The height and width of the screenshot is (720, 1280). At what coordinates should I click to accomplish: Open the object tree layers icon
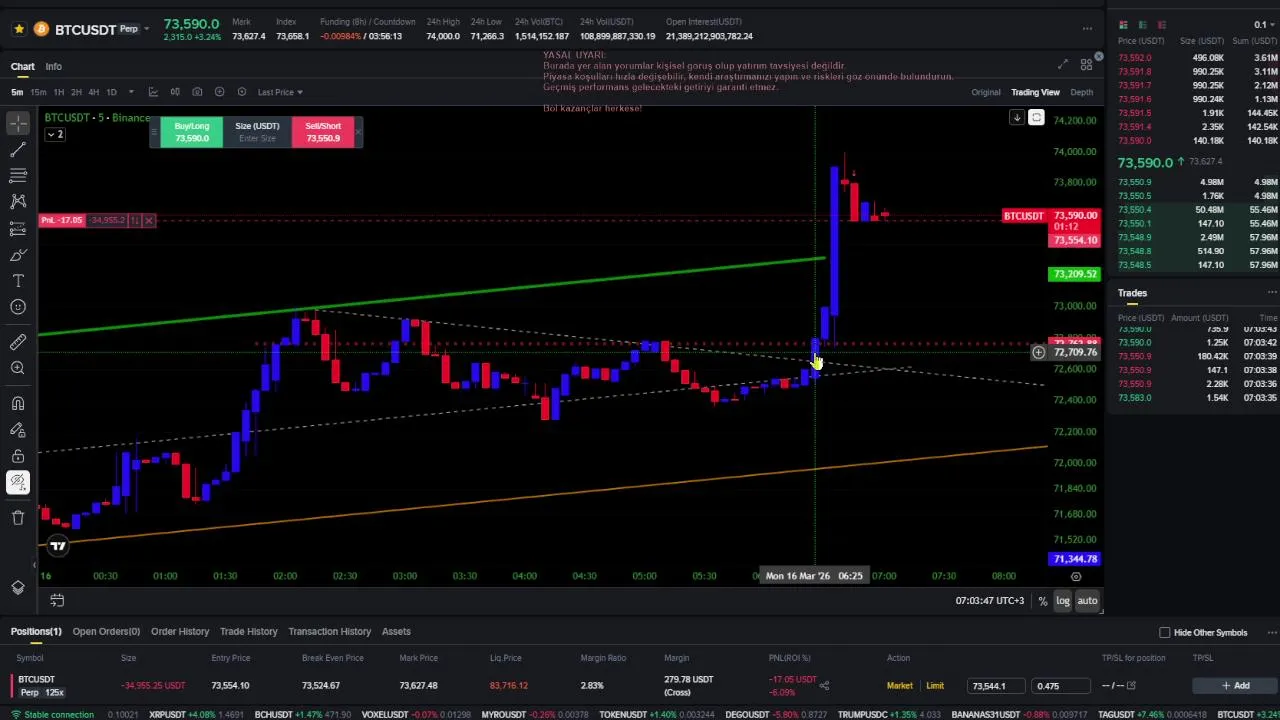pyautogui.click(x=18, y=587)
